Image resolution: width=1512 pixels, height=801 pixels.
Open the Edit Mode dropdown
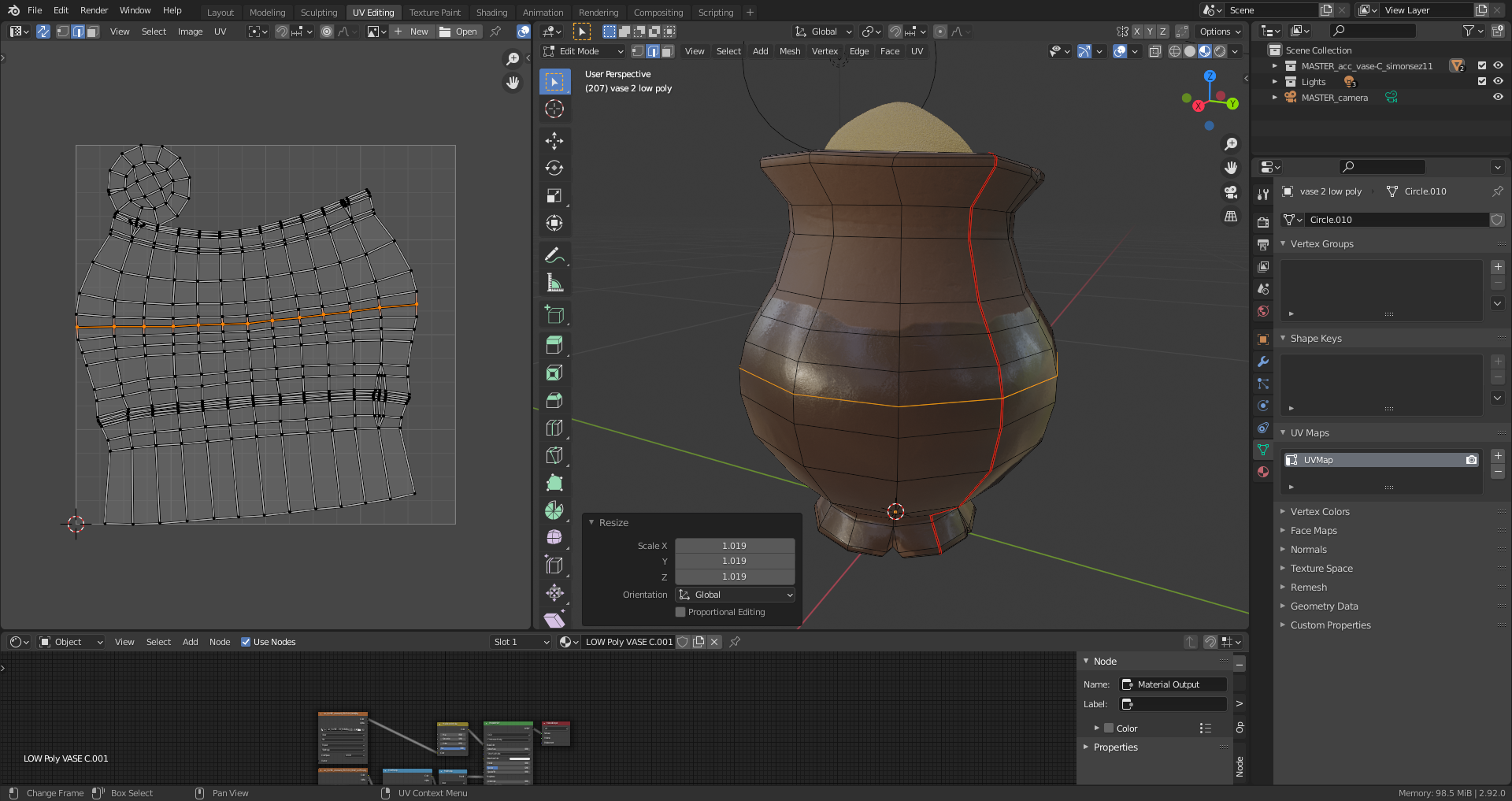pyautogui.click(x=584, y=51)
